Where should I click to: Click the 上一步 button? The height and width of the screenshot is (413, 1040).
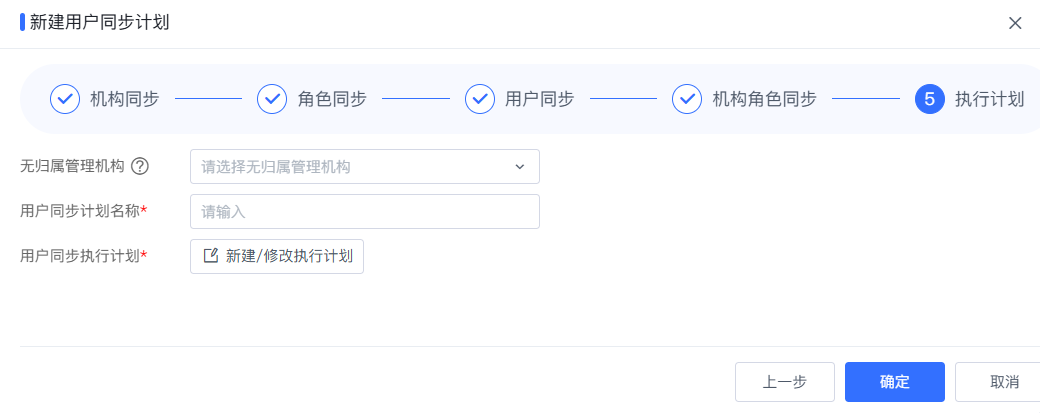tap(785, 382)
